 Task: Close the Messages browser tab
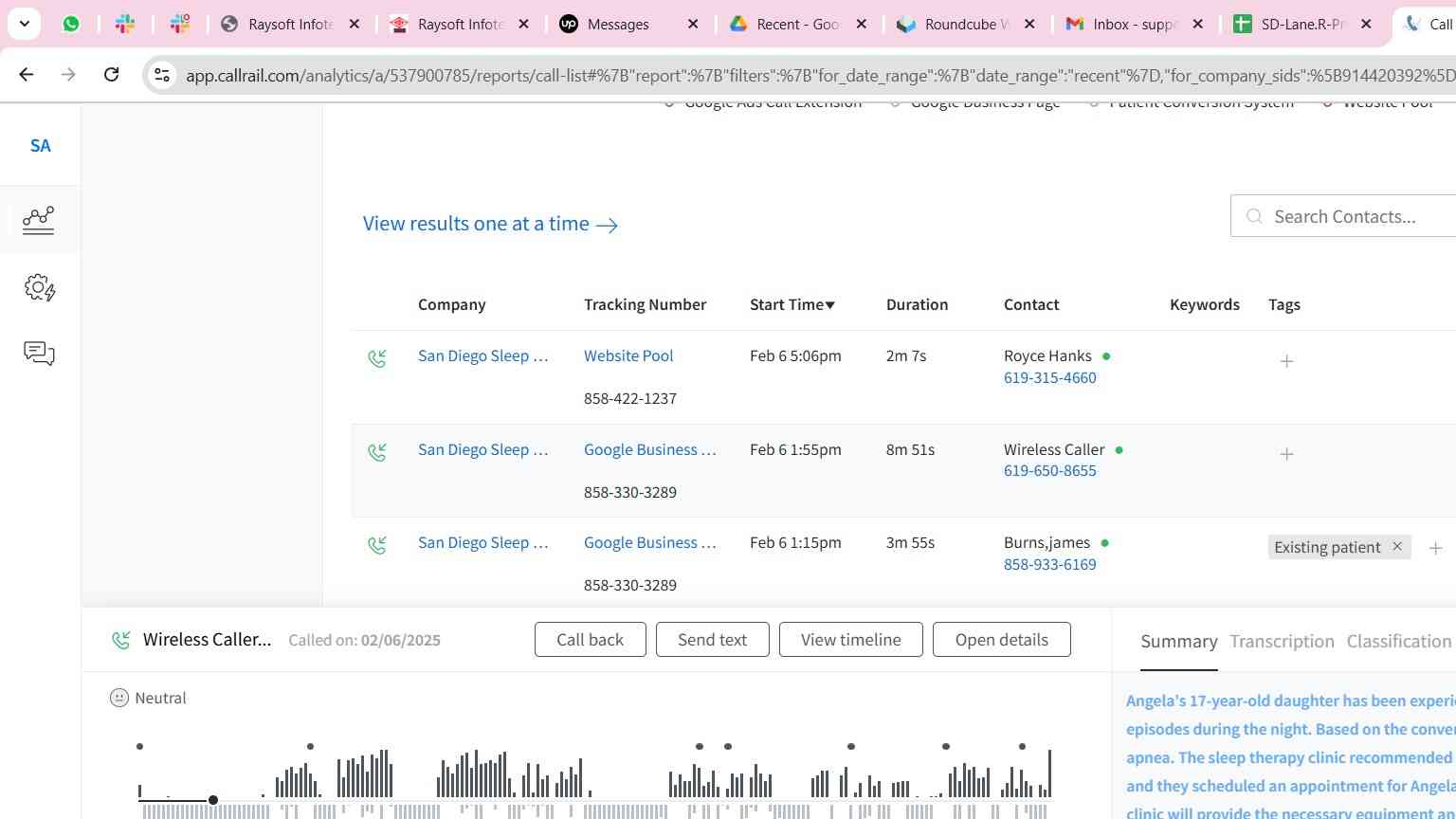(693, 25)
